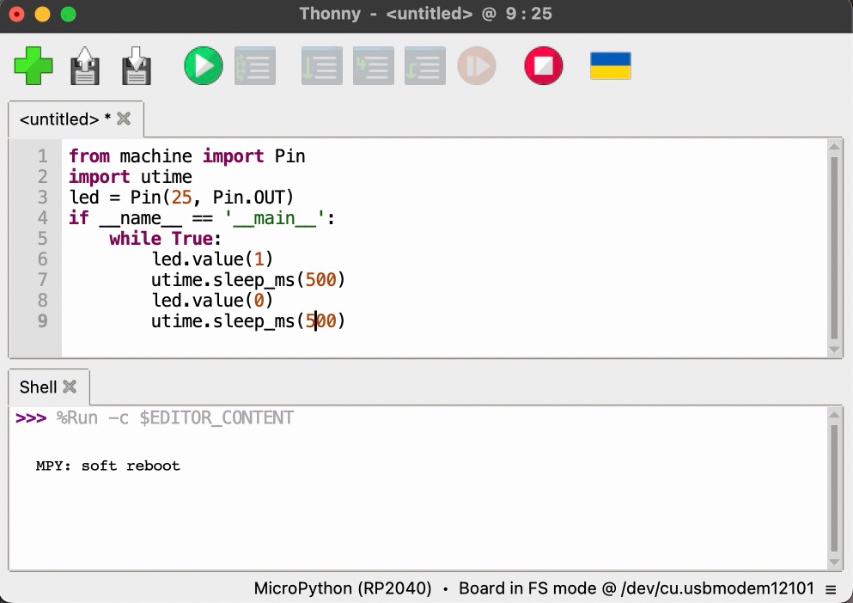
Task: Click the Resume debugger icon
Action: pyautogui.click(x=477, y=66)
